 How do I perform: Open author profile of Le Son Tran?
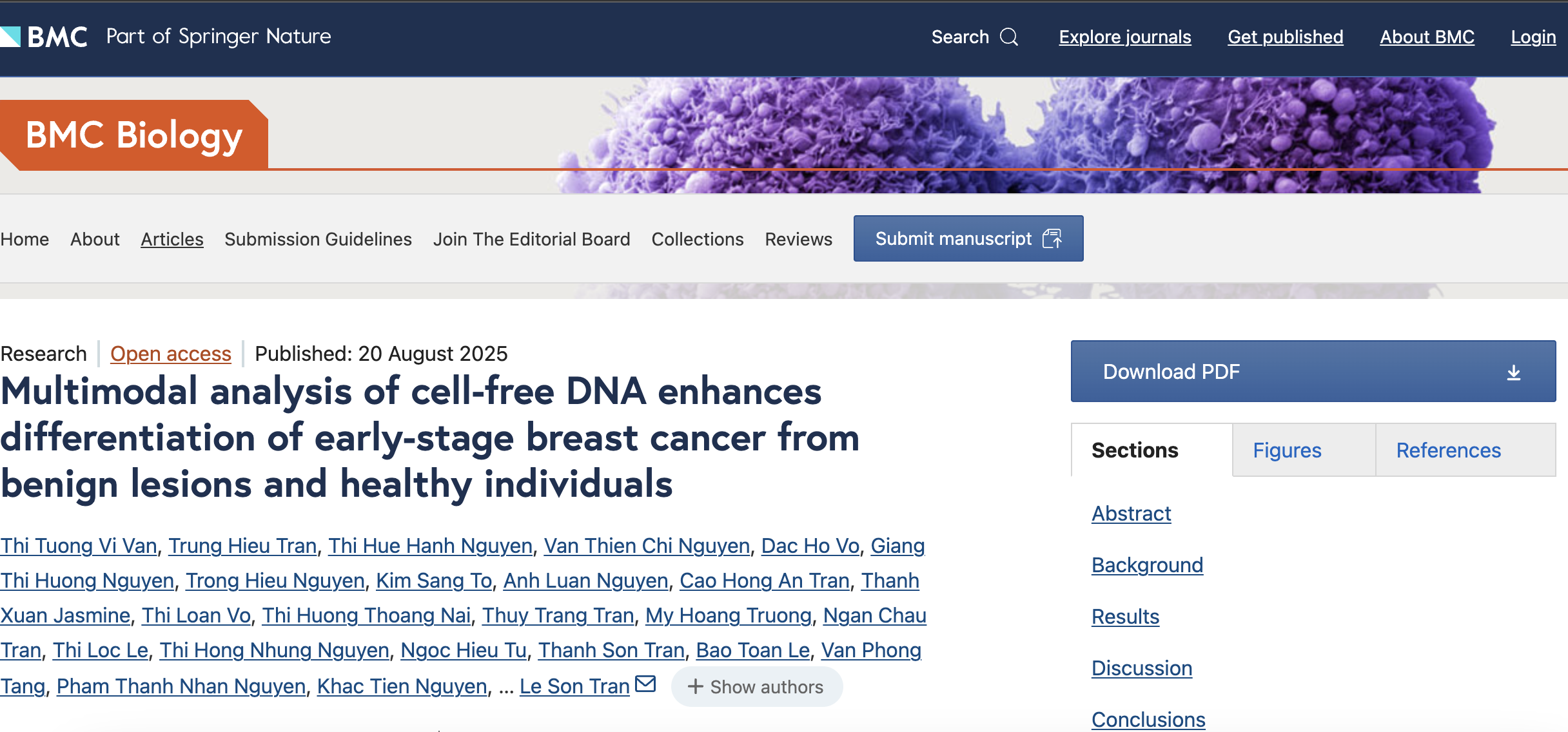[573, 686]
